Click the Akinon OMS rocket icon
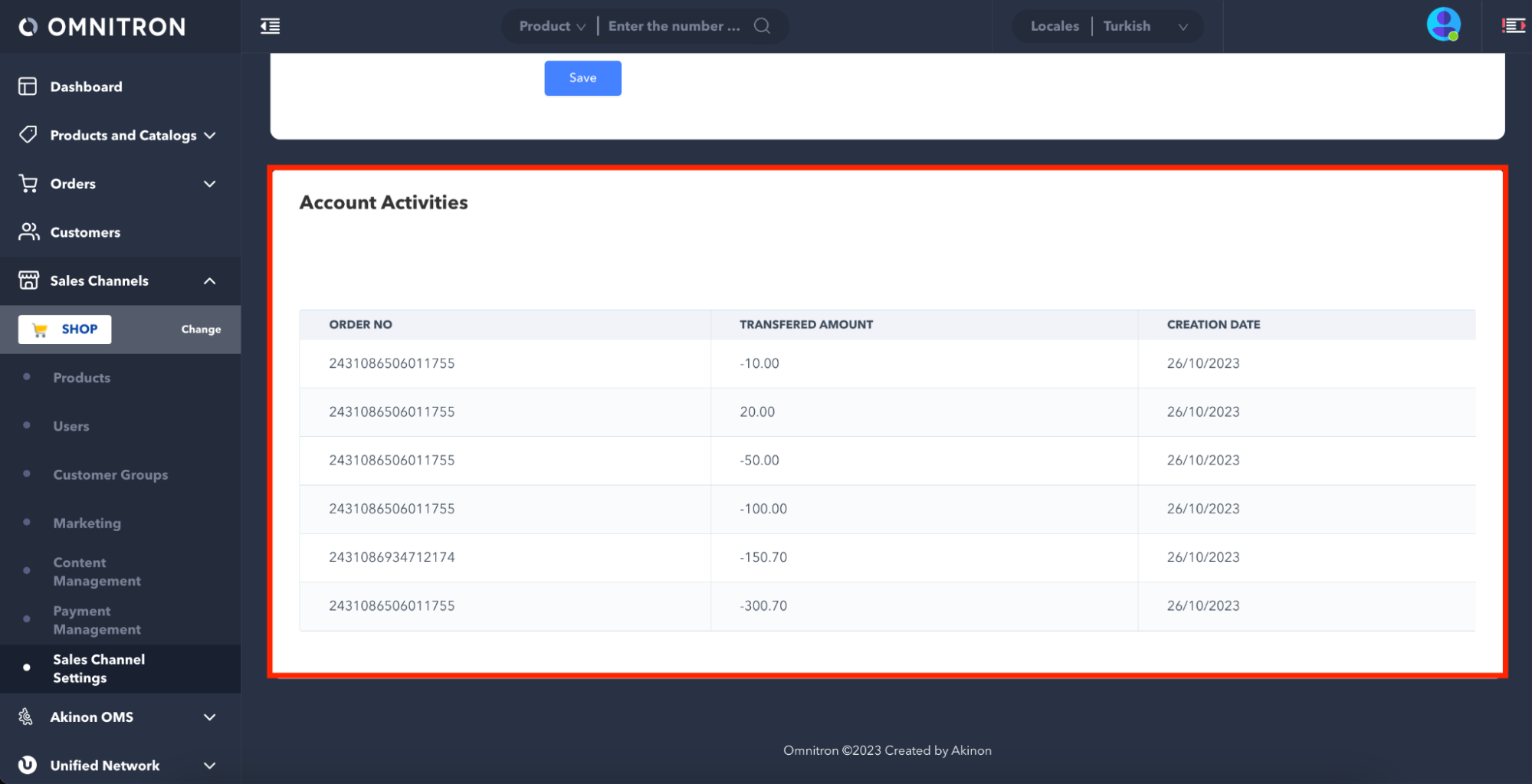Screen dimensions: 1532x784 (x=26, y=717)
